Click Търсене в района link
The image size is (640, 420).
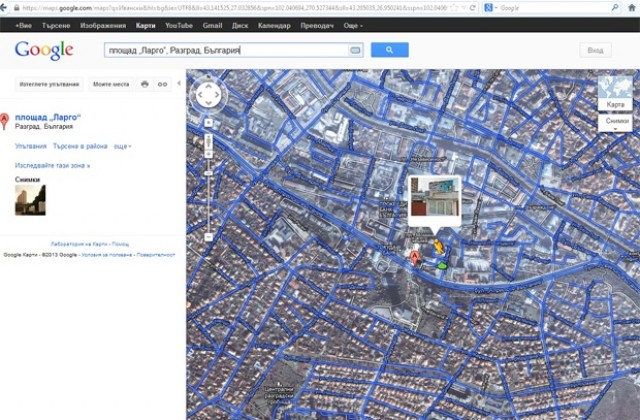pos(80,146)
